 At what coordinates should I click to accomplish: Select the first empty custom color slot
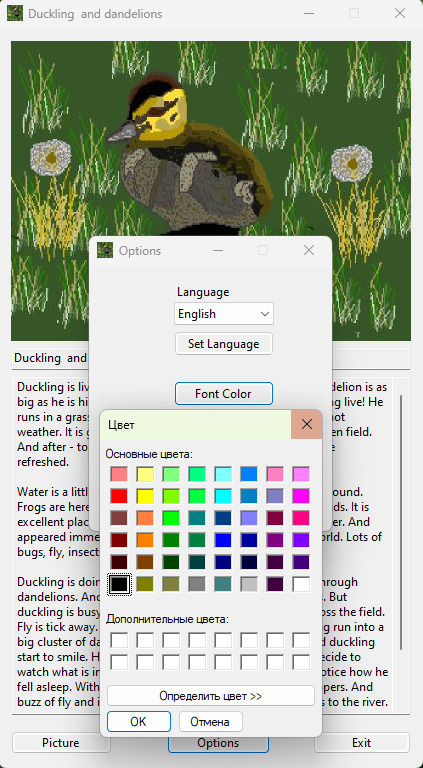(x=119, y=640)
